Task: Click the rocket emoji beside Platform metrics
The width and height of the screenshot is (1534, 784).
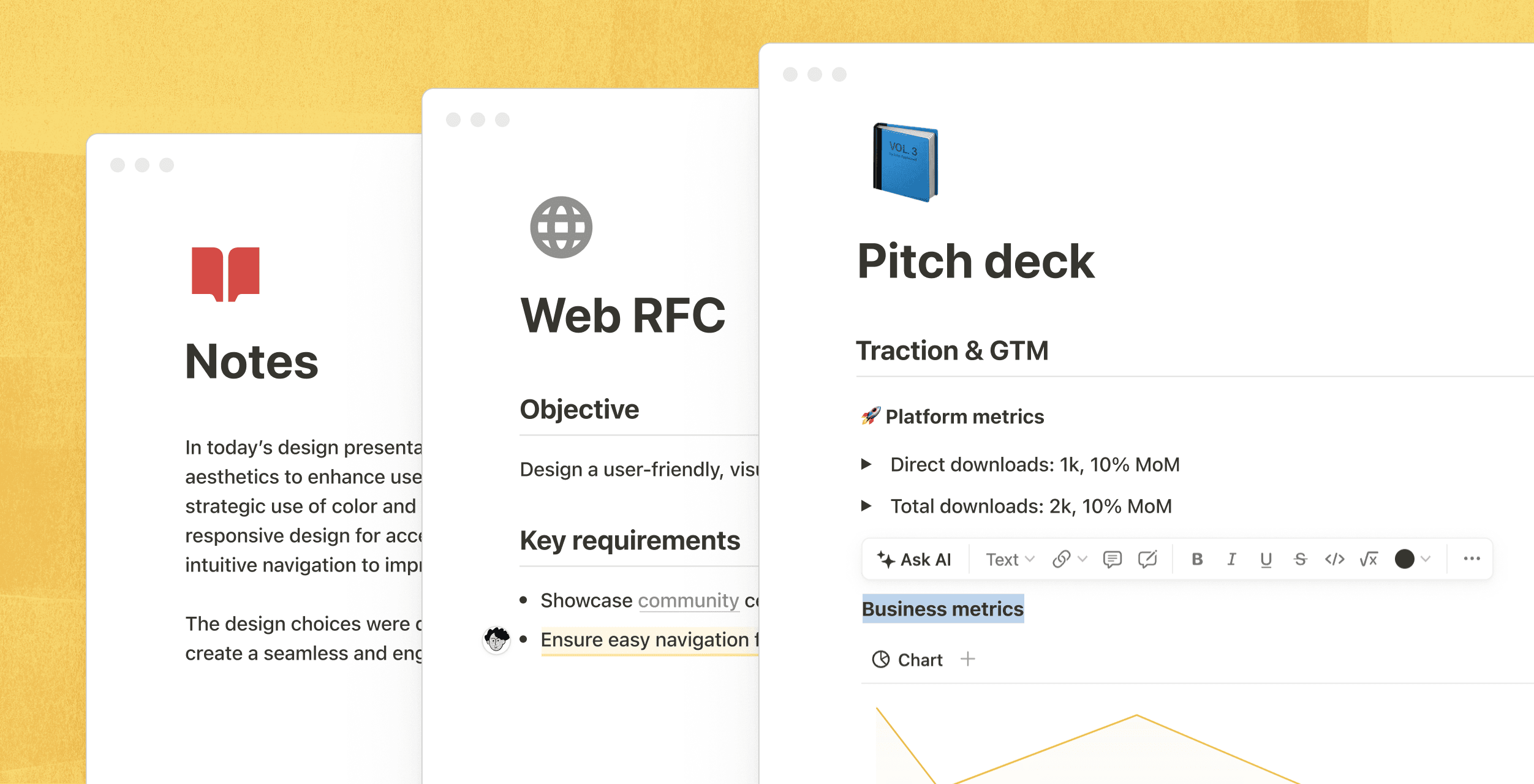Action: [871, 417]
